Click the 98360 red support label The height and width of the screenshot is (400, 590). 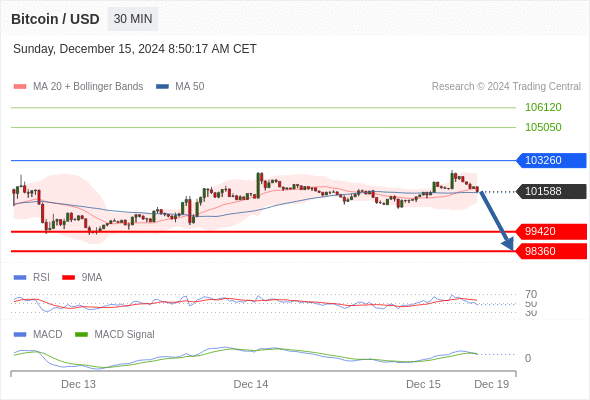tap(551, 251)
